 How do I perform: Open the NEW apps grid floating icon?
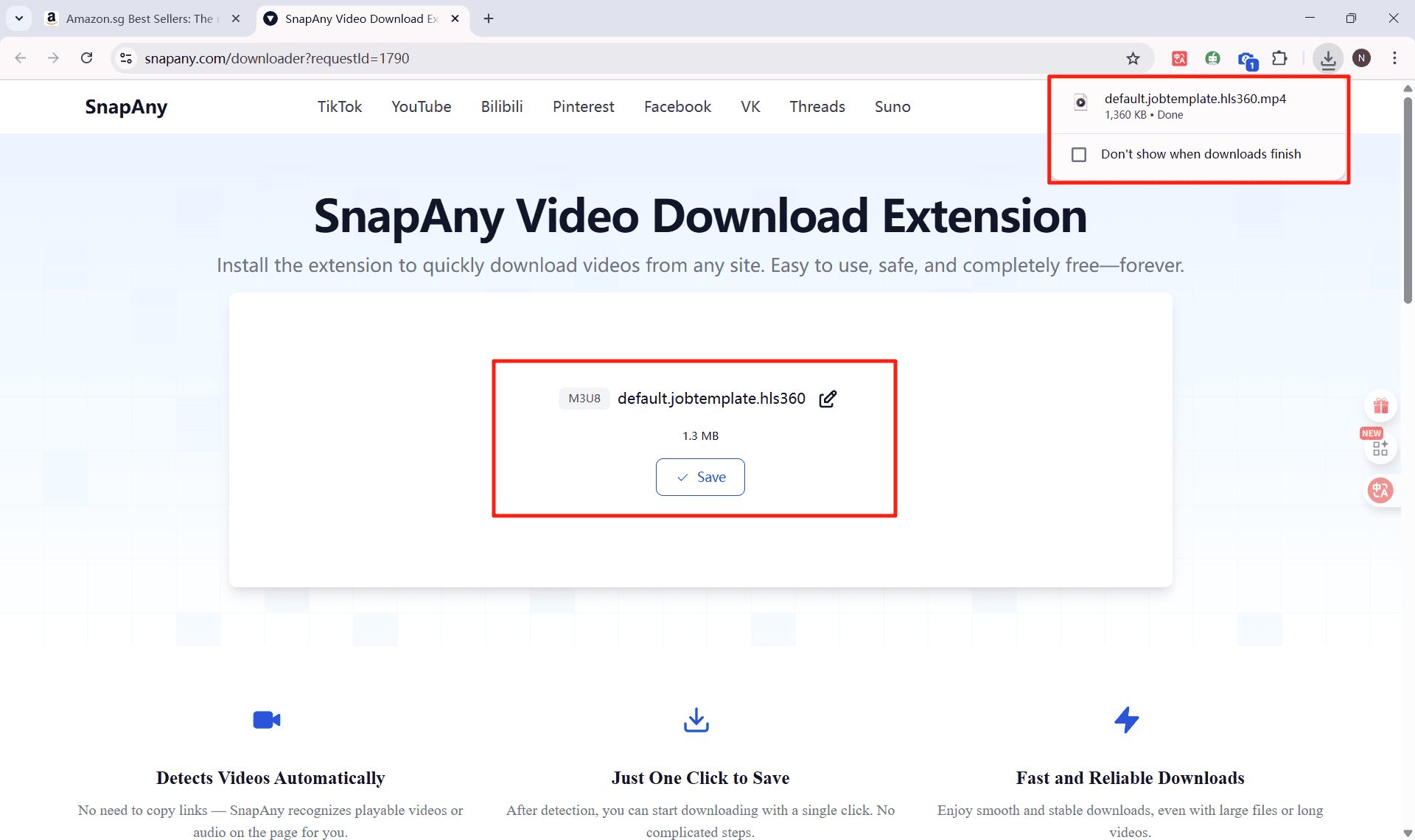(1380, 448)
